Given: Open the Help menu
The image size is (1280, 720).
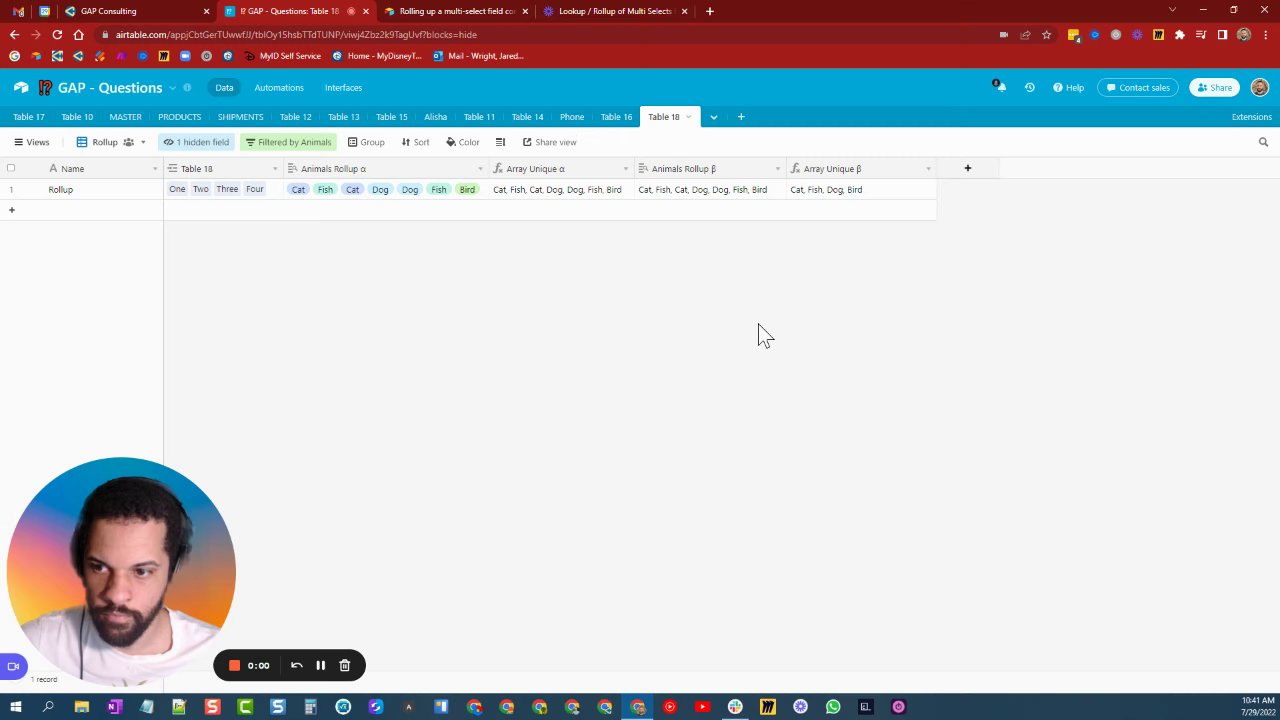Looking at the screenshot, I should coord(1068,87).
